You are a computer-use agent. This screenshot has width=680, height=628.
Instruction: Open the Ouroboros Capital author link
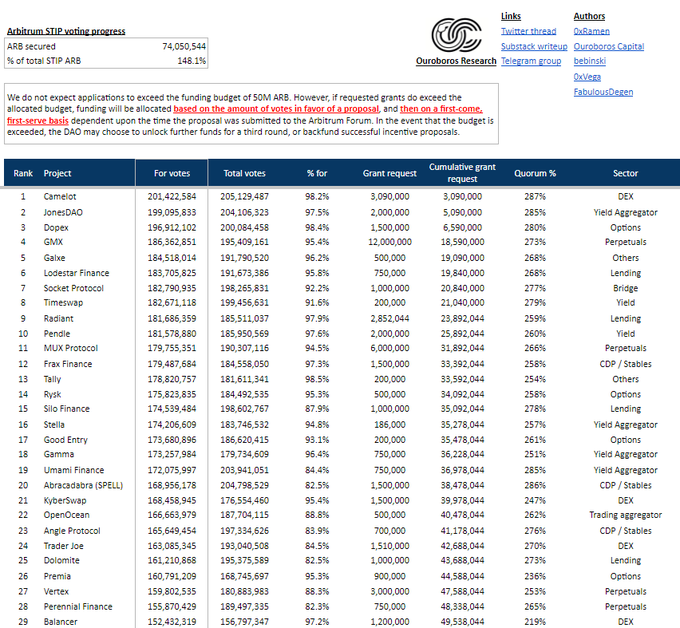(609, 46)
